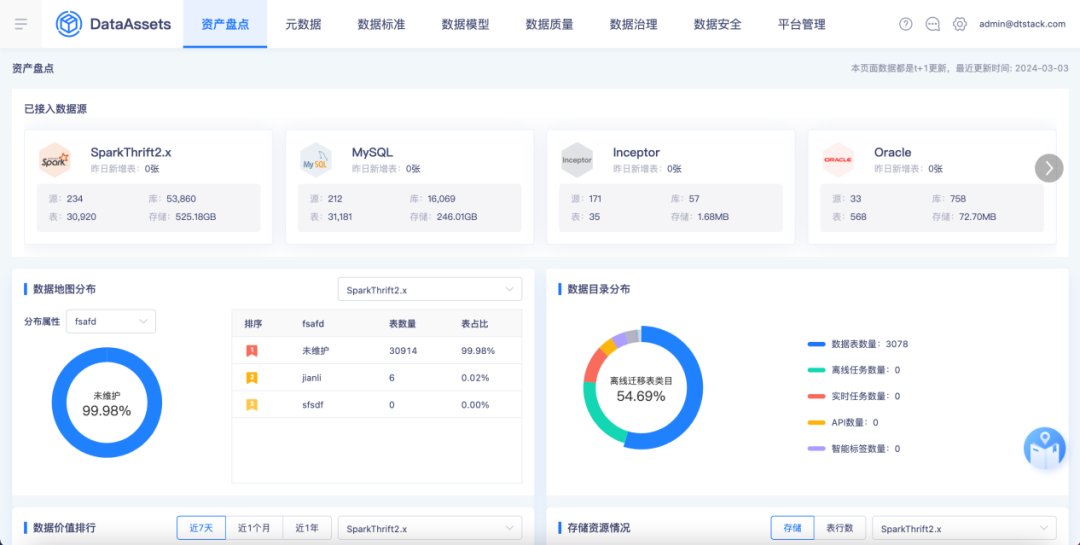This screenshot has height=545, width=1080.
Task: Click the sfsdf table row name
Action: point(312,404)
